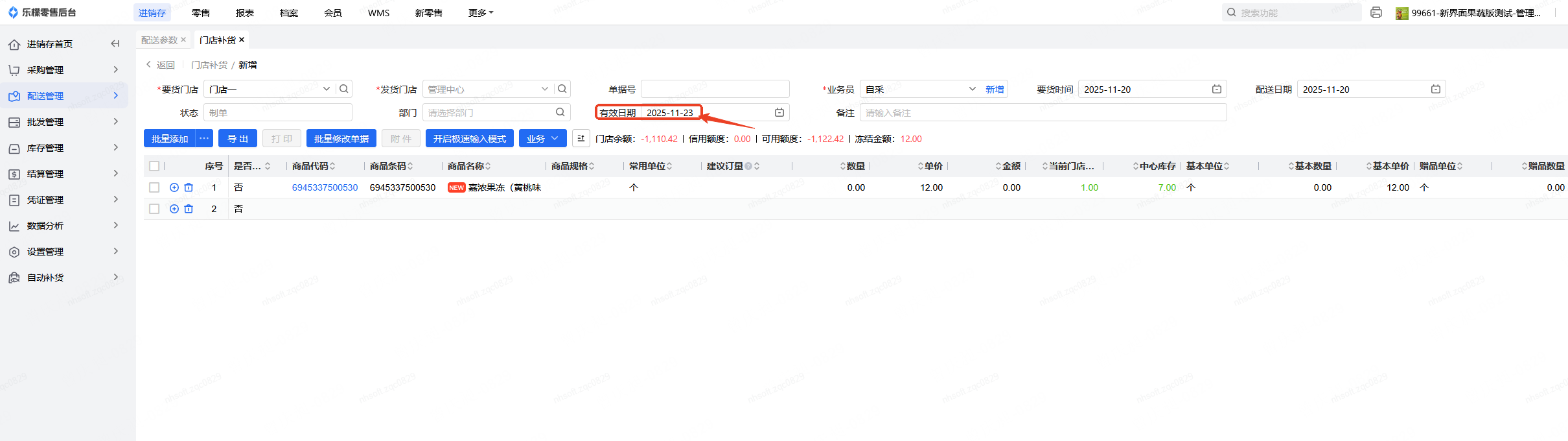Click the 乐檬零售后台 logo
Viewport: 1568px width, 441px height.
[x=42, y=12]
